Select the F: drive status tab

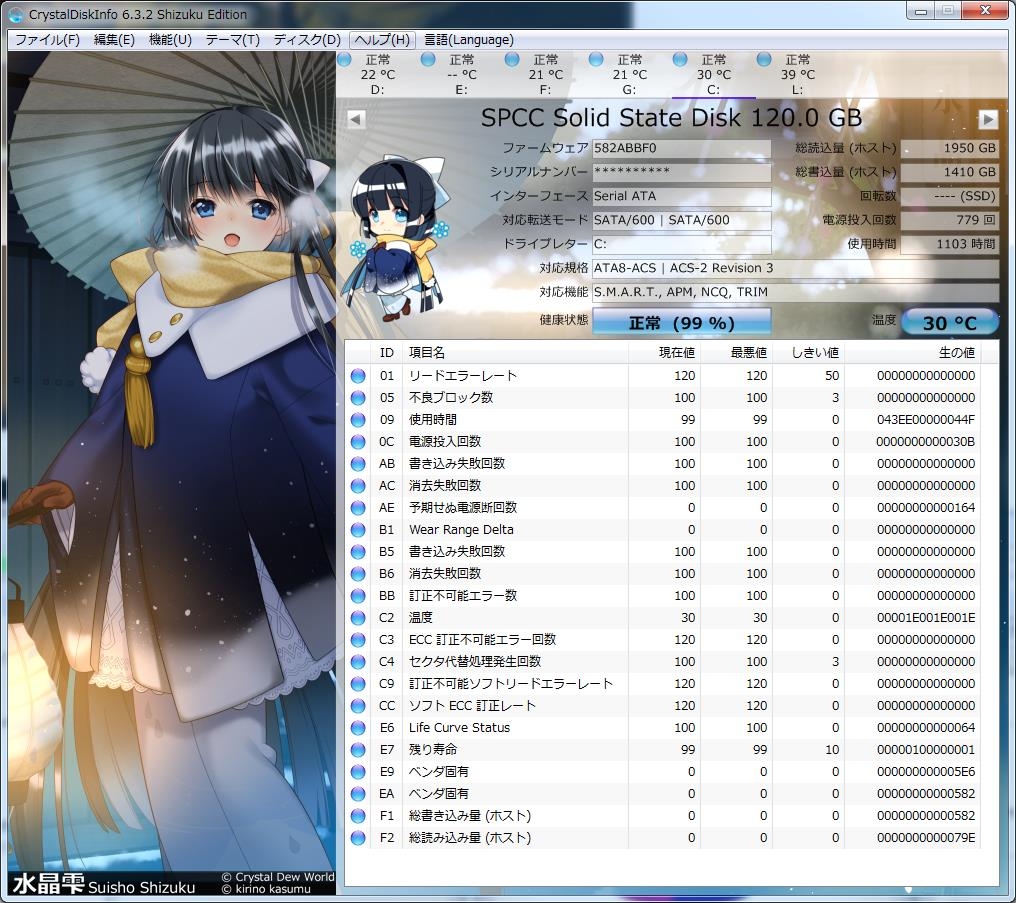point(546,74)
